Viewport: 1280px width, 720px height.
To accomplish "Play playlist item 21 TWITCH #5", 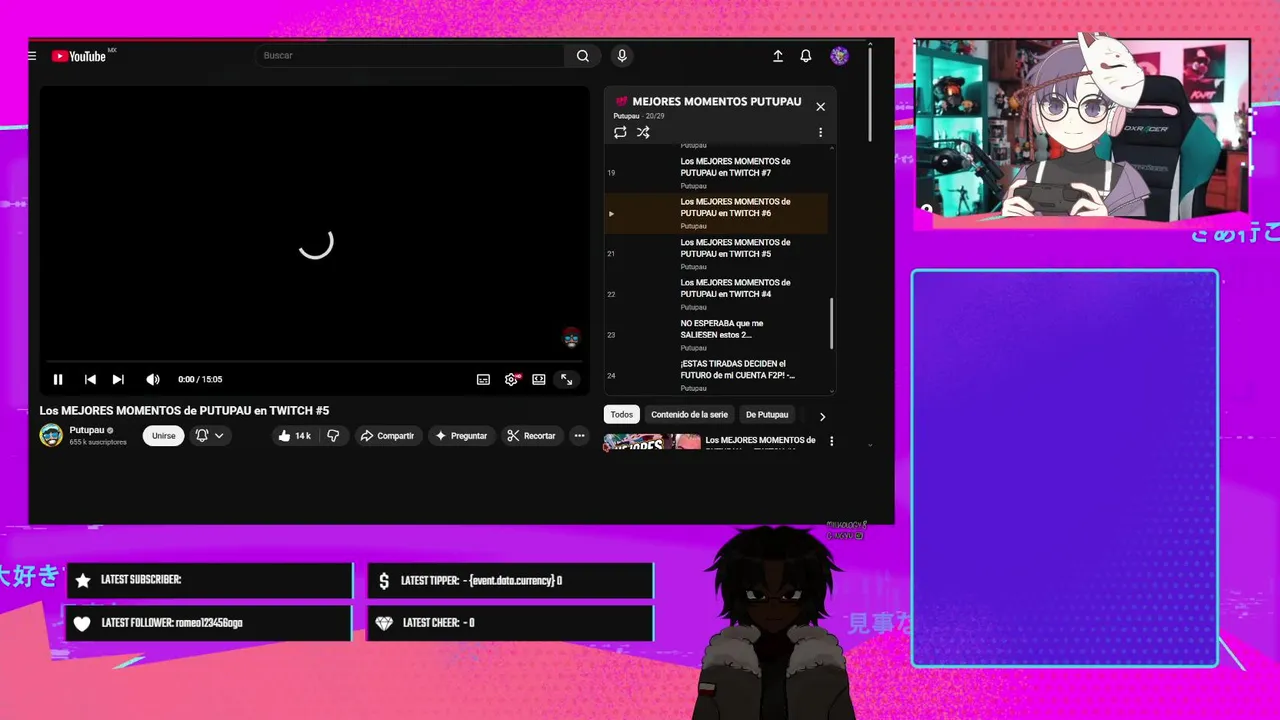I will point(716,254).
